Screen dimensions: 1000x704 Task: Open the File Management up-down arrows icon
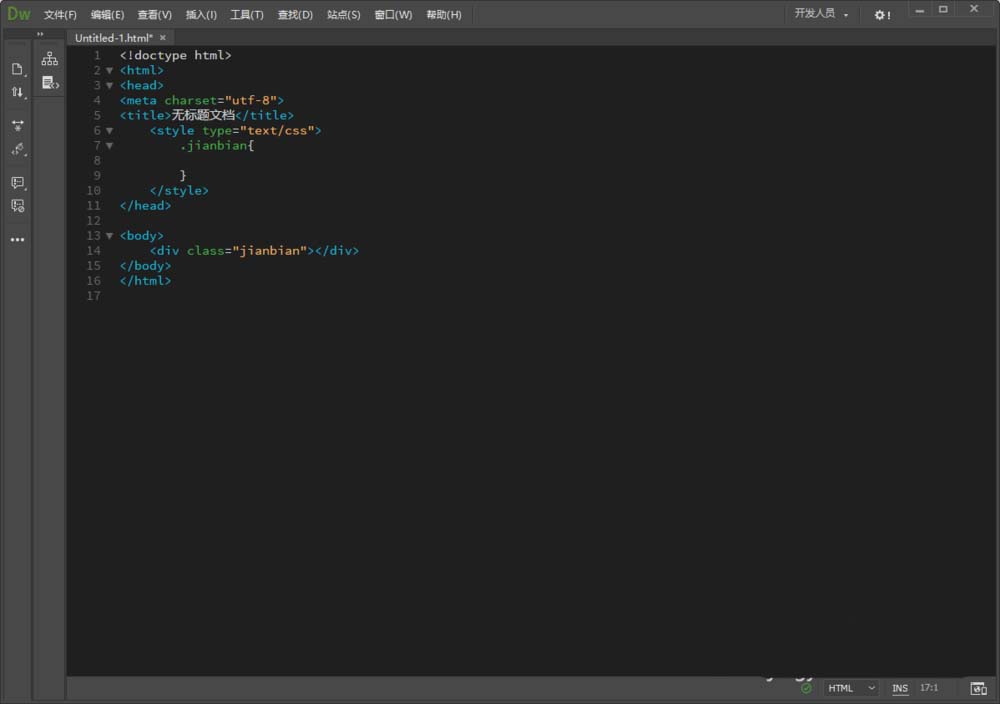pyautogui.click(x=17, y=92)
